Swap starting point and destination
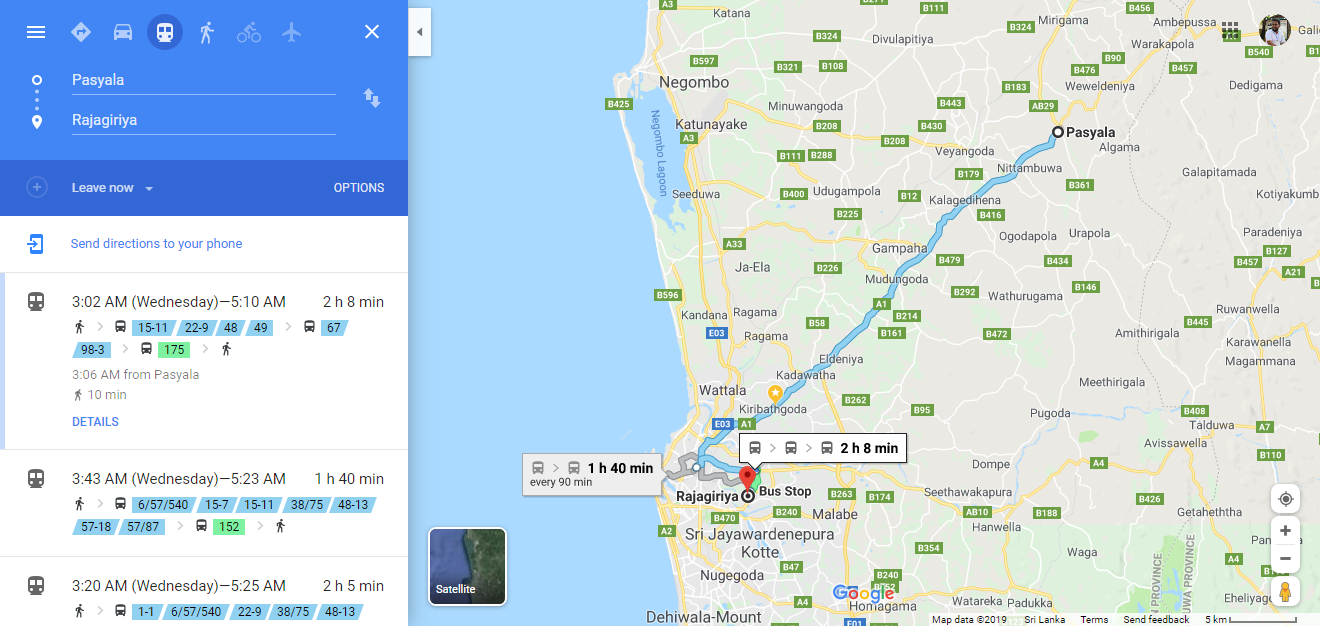1320x626 pixels. pyautogui.click(x=372, y=98)
